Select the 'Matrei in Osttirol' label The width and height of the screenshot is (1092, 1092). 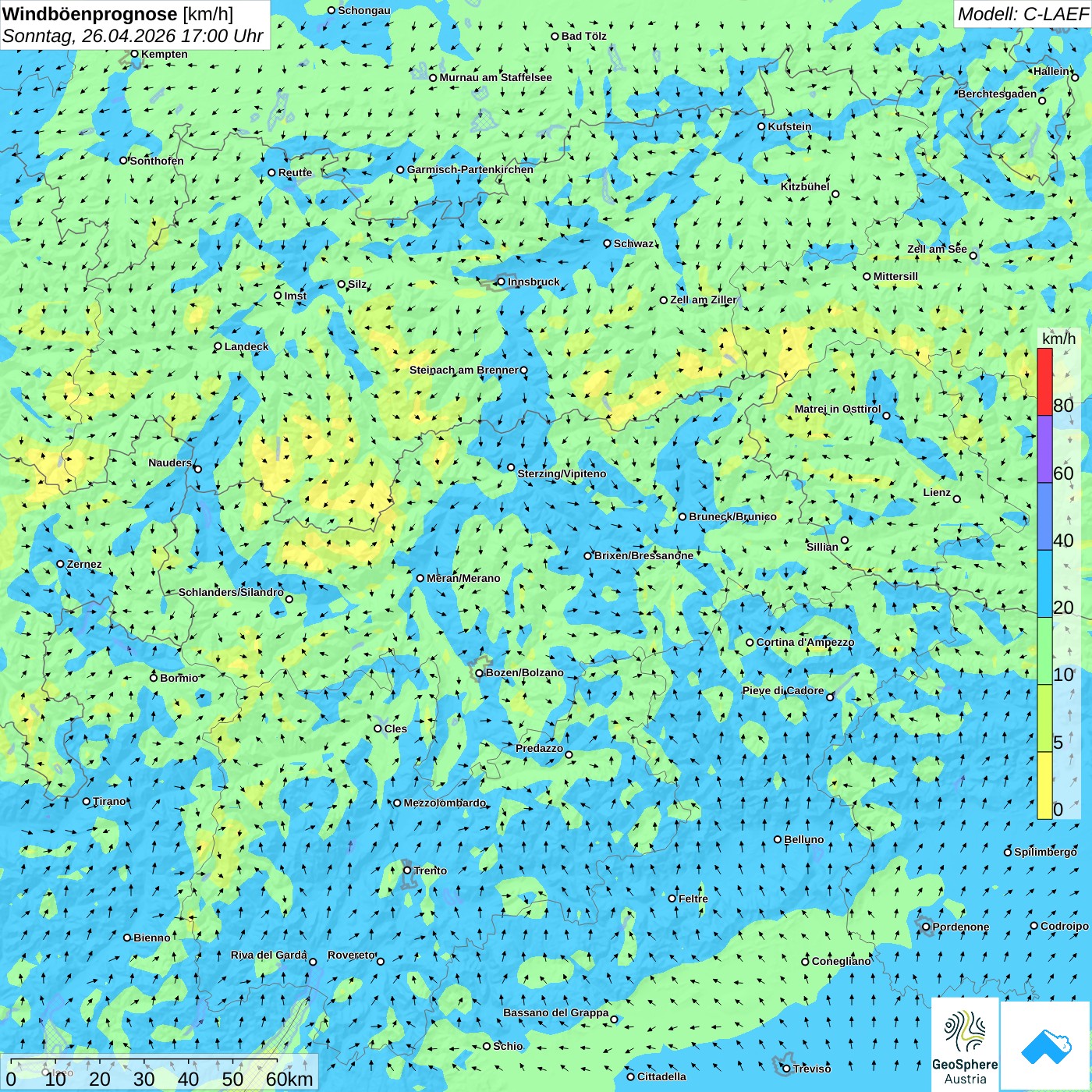[838, 409]
